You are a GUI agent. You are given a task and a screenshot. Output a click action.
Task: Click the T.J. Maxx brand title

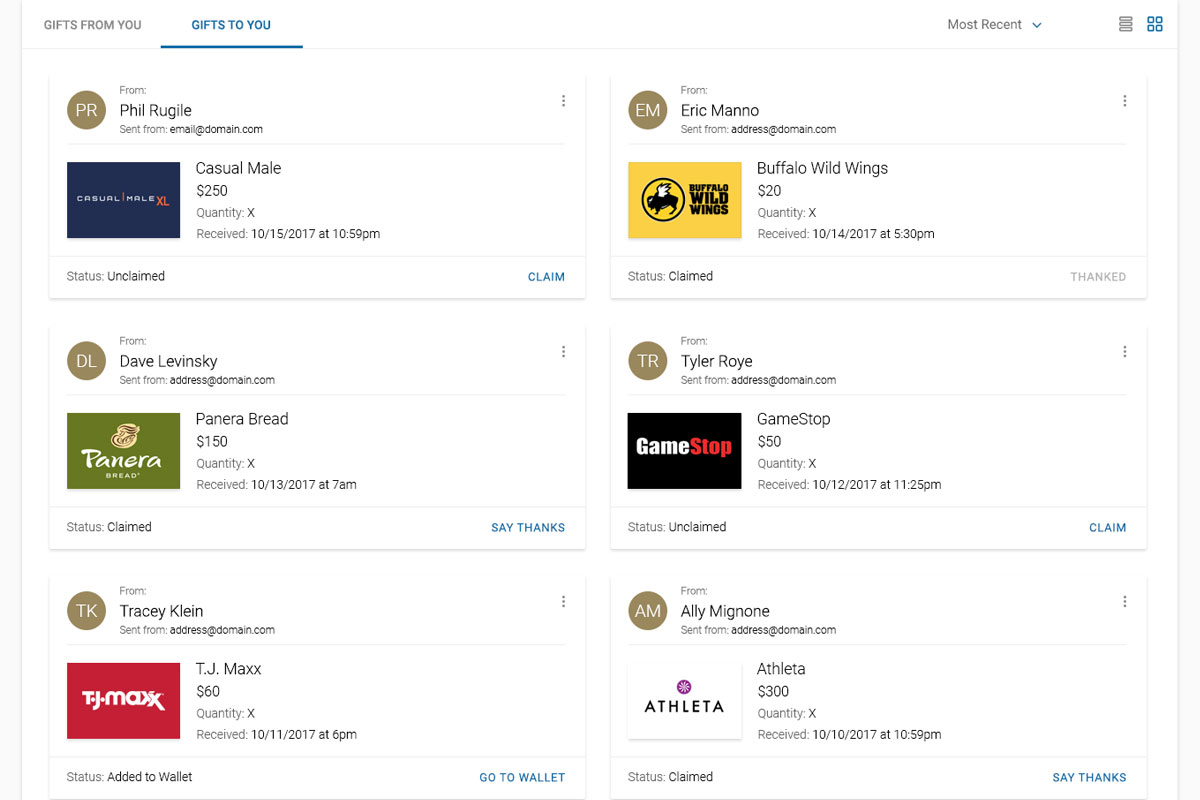pos(228,669)
